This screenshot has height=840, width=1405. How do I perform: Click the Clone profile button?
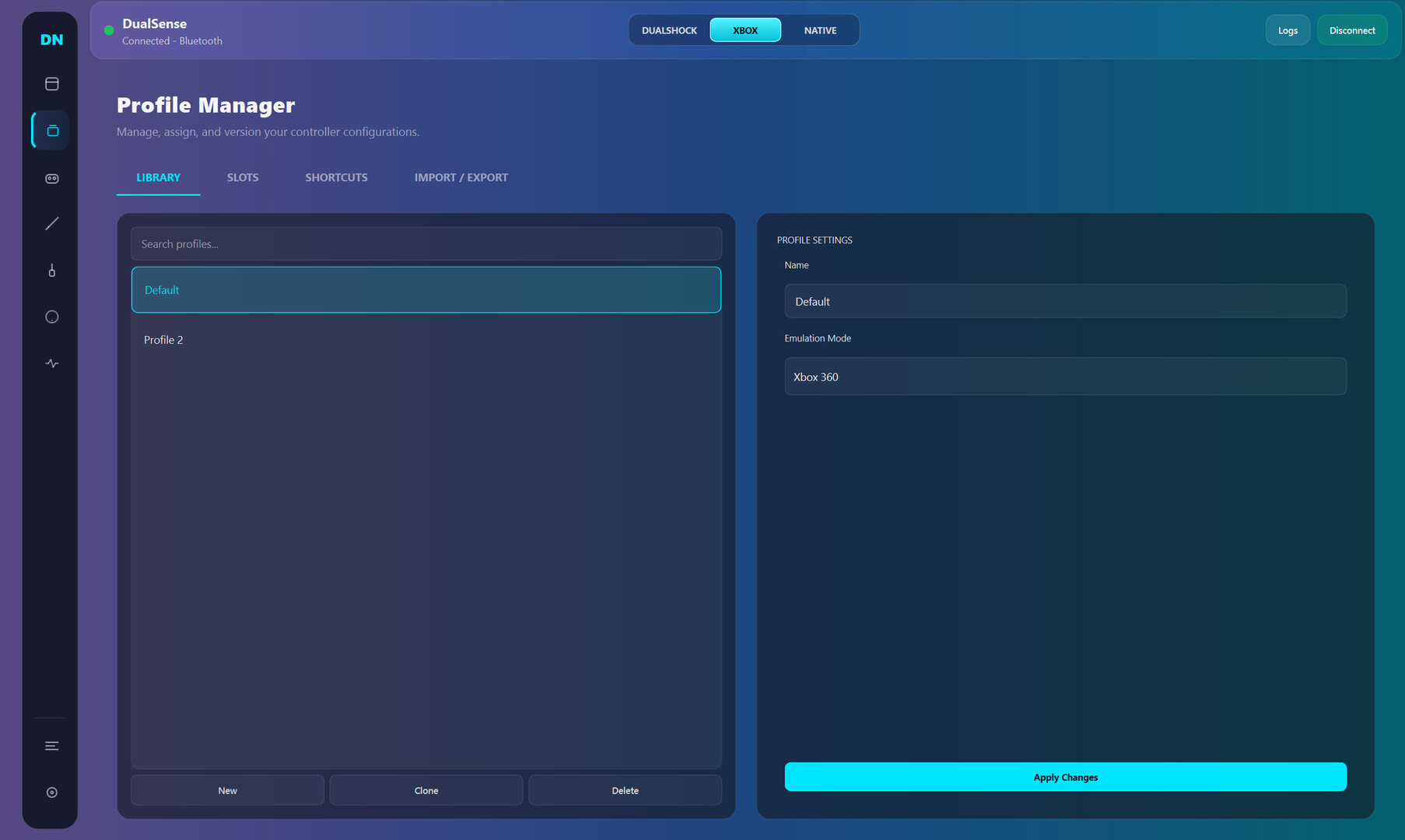coord(426,790)
